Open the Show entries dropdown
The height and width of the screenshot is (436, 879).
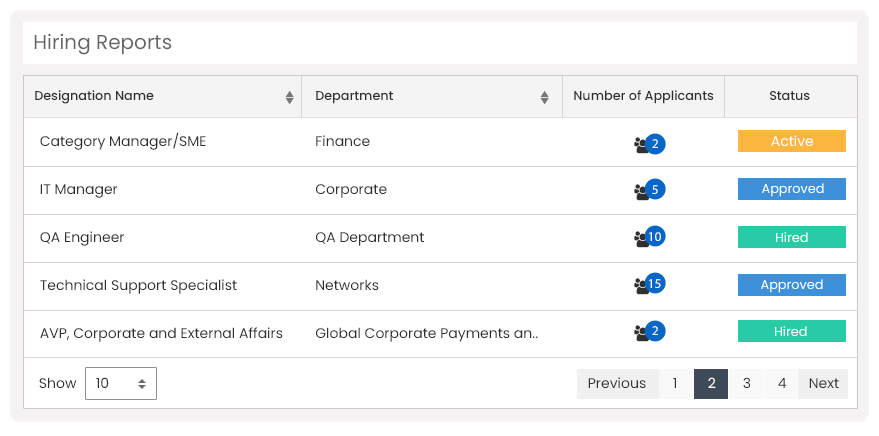point(121,383)
